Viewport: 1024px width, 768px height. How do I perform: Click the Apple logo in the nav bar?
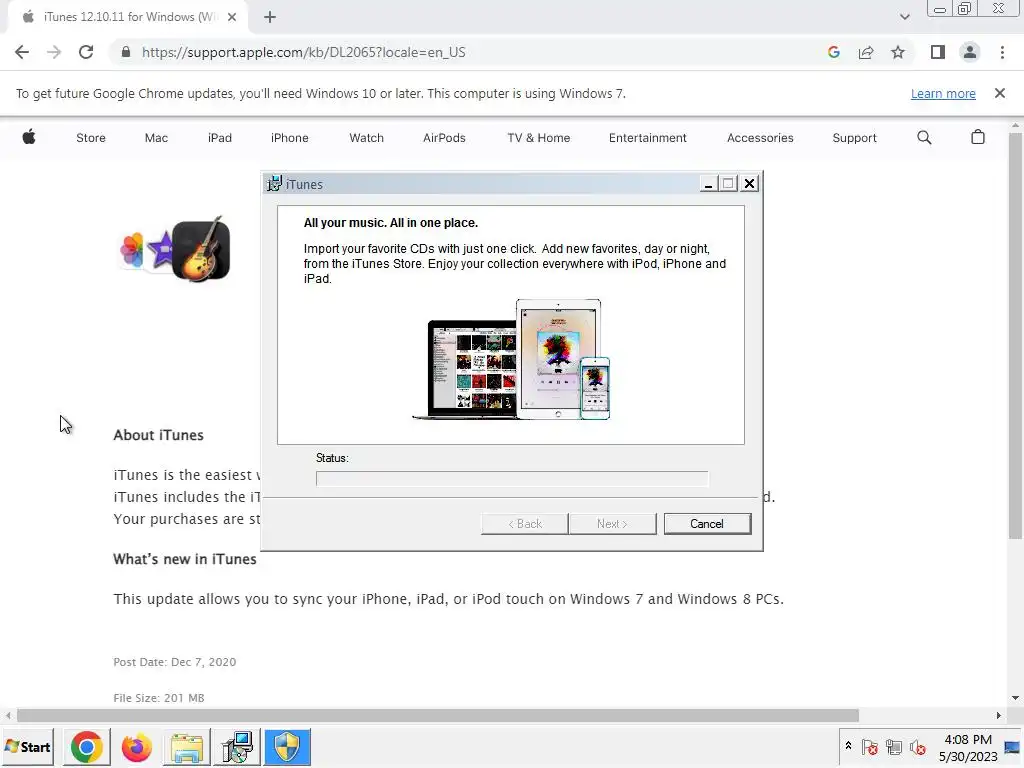(x=29, y=137)
